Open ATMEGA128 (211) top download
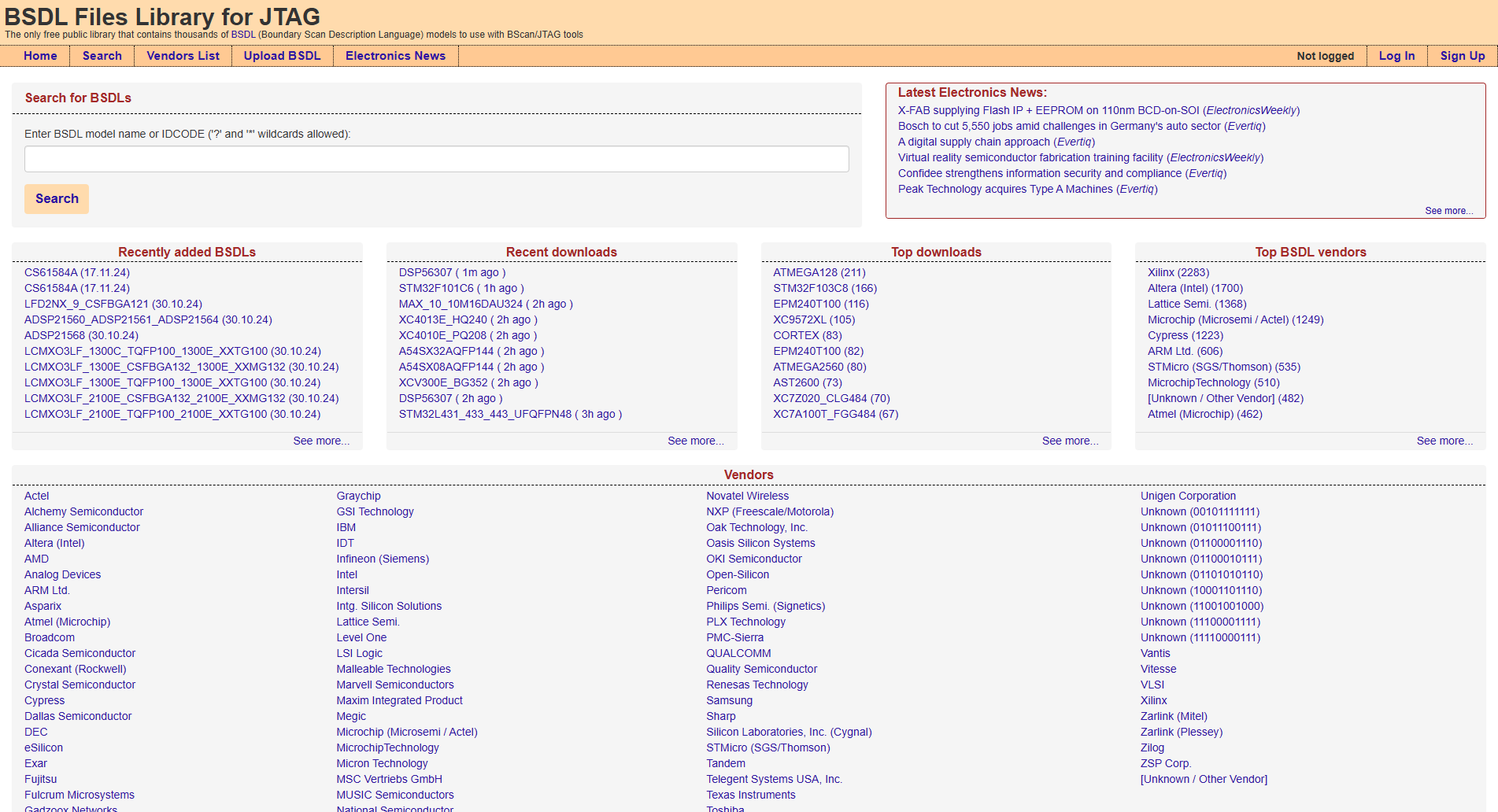 pyautogui.click(x=819, y=272)
